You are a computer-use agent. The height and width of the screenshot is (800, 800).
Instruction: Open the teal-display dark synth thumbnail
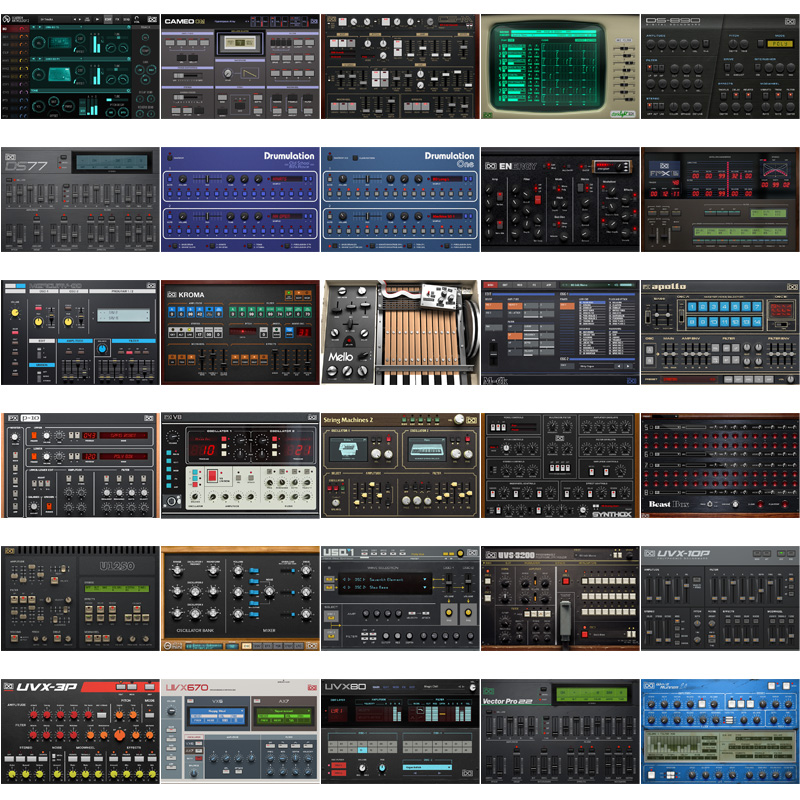80,66
